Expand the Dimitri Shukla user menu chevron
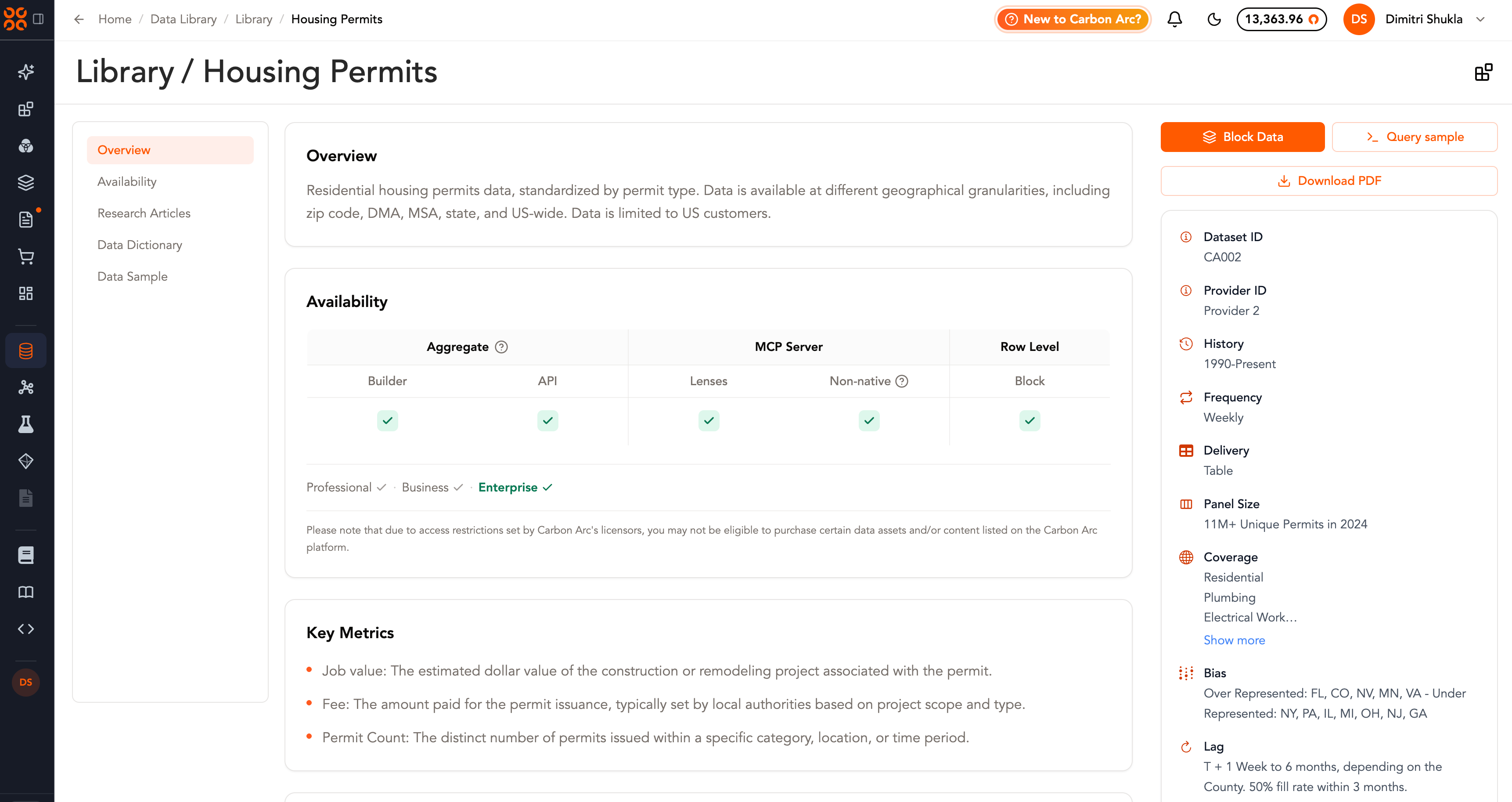 (1480, 19)
